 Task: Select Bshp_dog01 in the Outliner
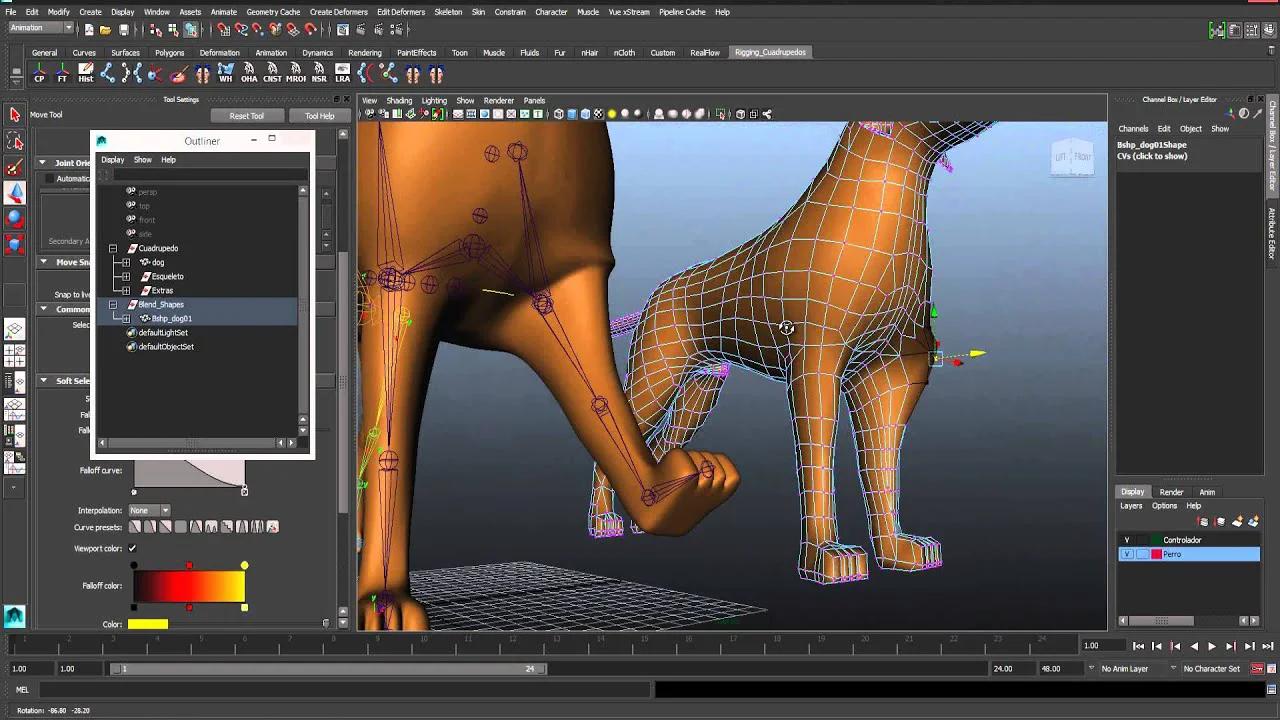[170, 318]
